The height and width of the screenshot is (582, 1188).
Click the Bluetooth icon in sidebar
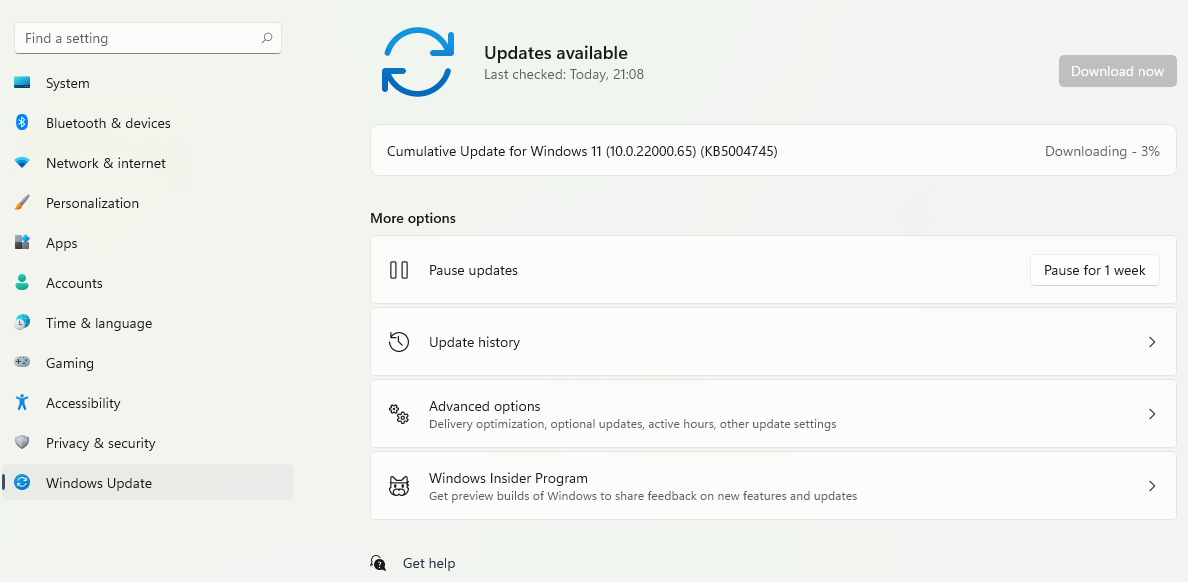[x=22, y=122]
